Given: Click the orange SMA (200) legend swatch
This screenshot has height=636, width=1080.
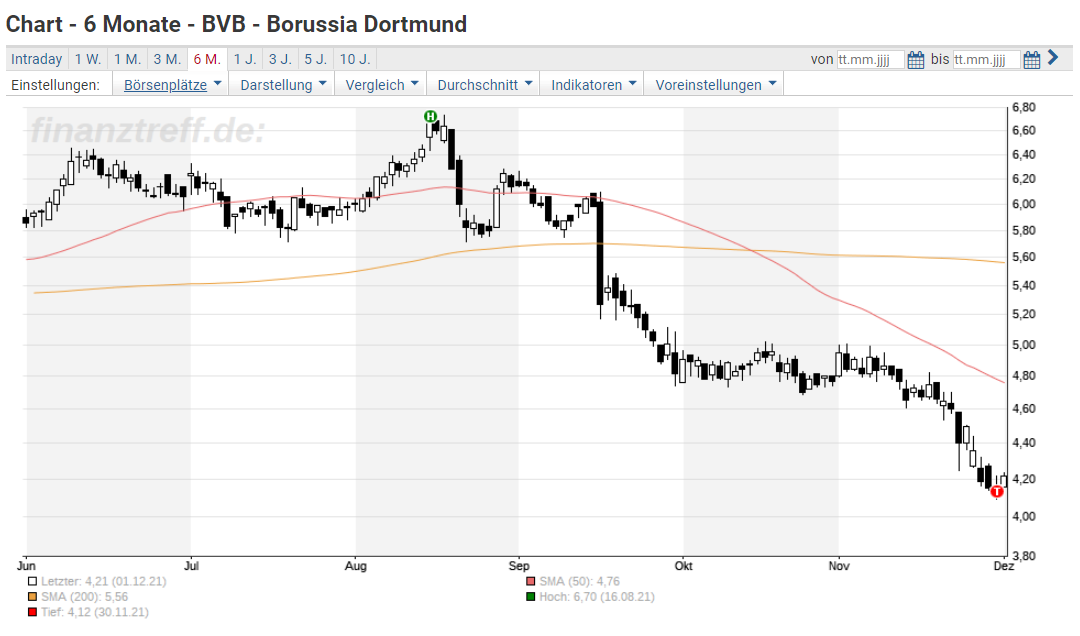Looking at the screenshot, I should tap(32, 597).
